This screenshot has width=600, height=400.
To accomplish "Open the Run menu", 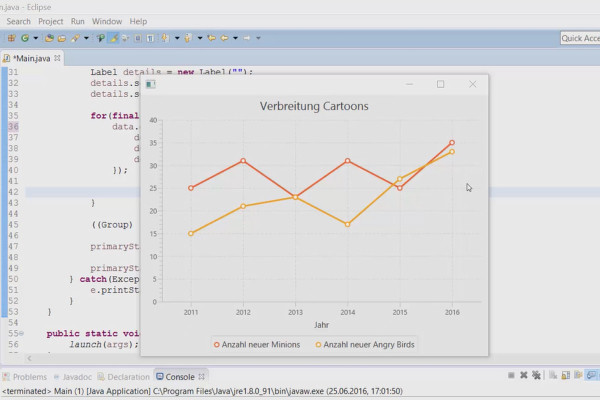I will point(78,21).
